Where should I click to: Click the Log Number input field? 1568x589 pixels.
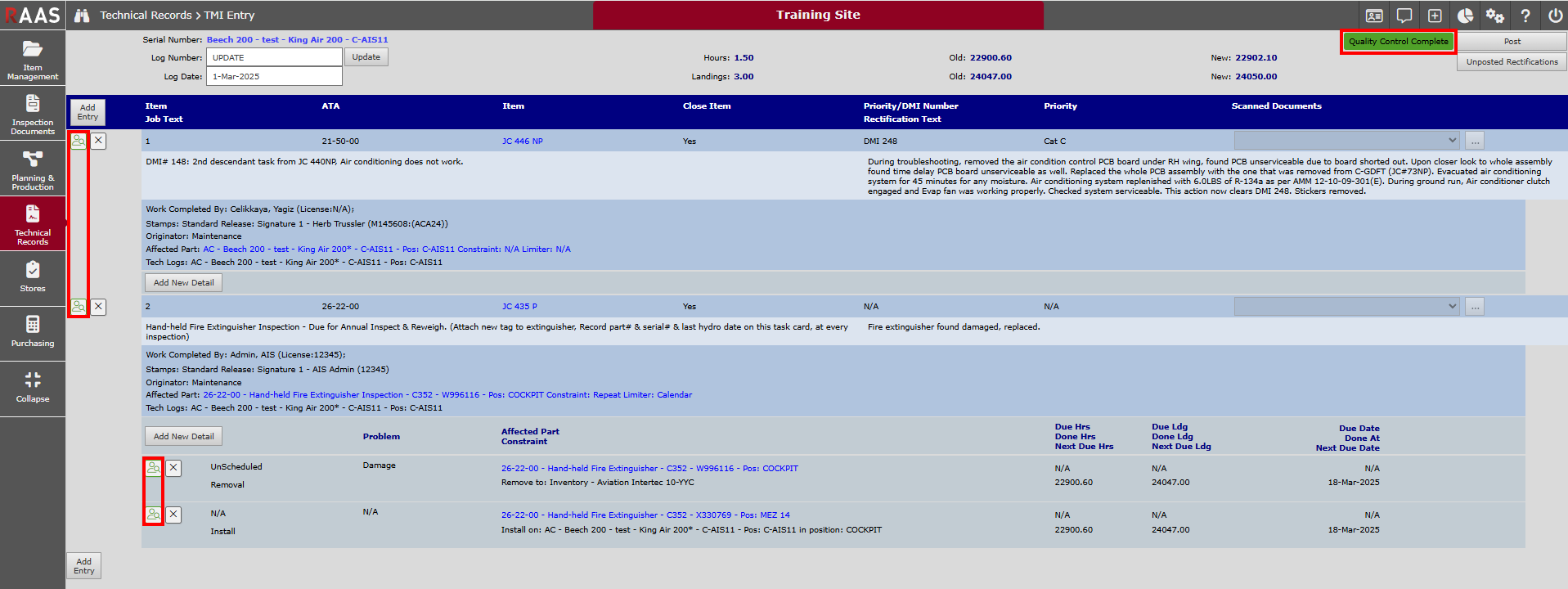274,57
